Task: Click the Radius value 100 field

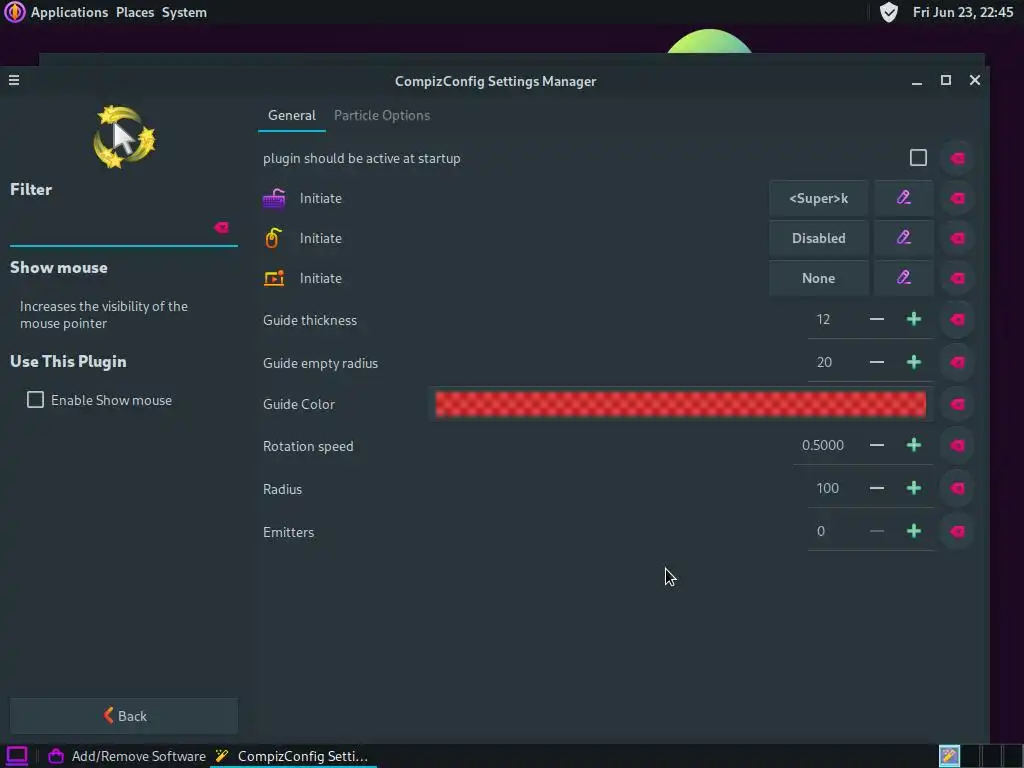Action: click(x=834, y=488)
